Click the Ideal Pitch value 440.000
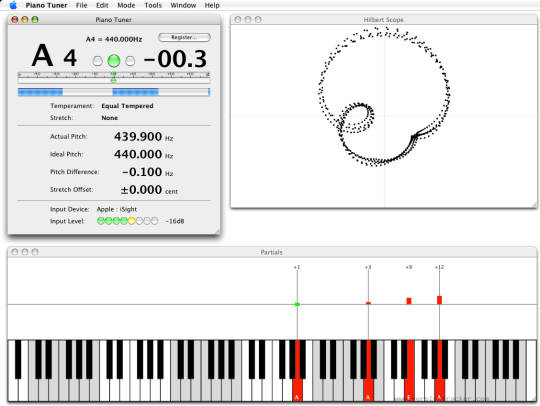This screenshot has width=540, height=406. pos(138,154)
